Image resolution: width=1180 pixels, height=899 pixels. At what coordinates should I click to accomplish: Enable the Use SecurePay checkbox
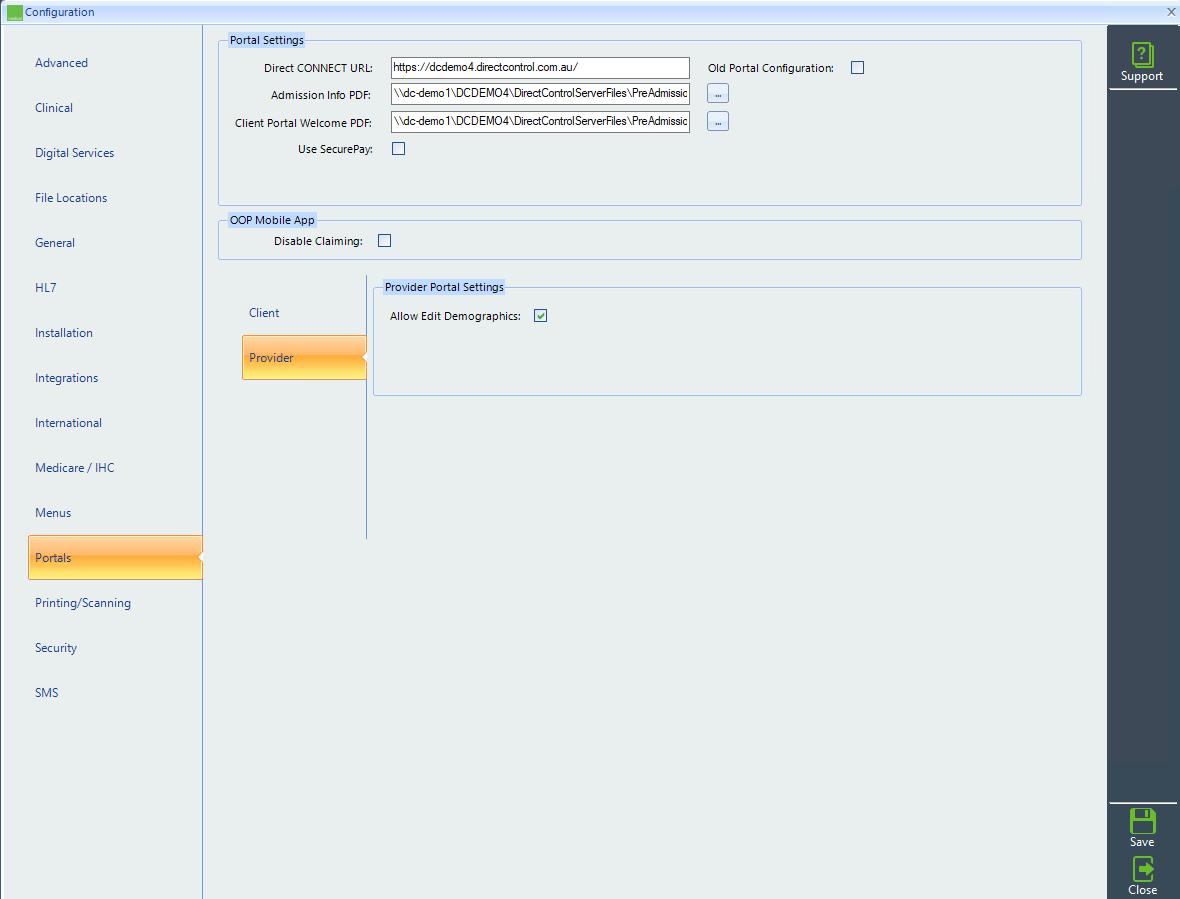pyautogui.click(x=399, y=149)
